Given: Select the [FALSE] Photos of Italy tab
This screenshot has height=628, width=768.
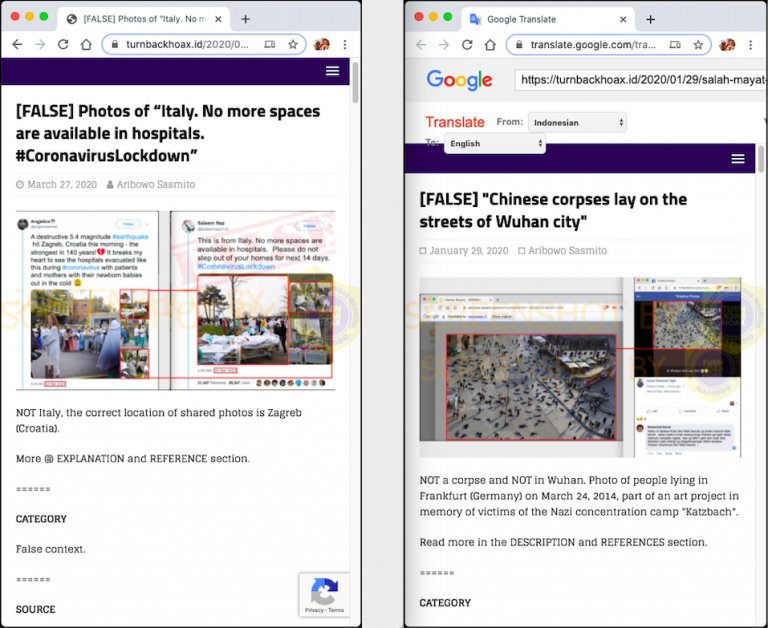Looking at the screenshot, I should tap(145, 19).
